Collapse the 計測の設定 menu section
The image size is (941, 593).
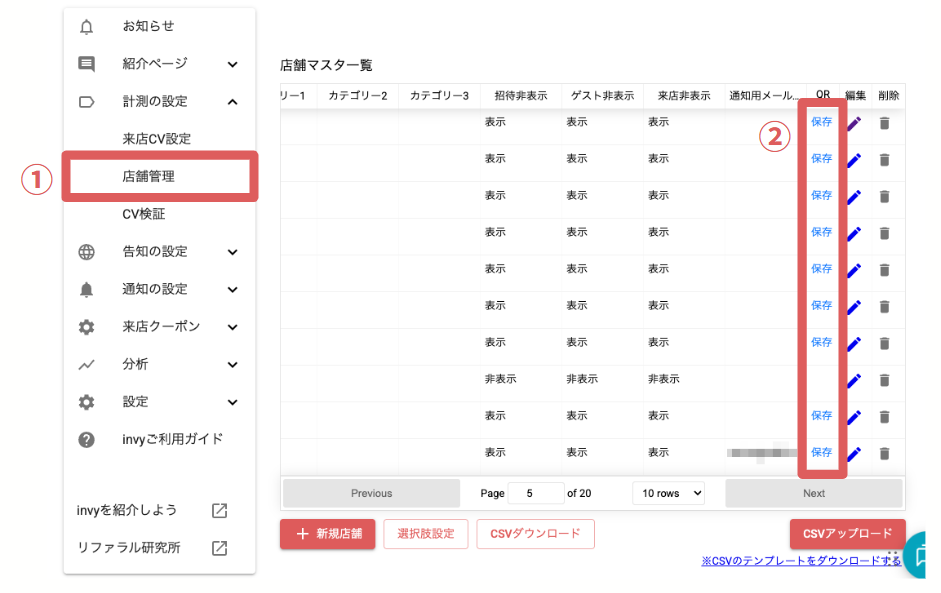[x=232, y=102]
